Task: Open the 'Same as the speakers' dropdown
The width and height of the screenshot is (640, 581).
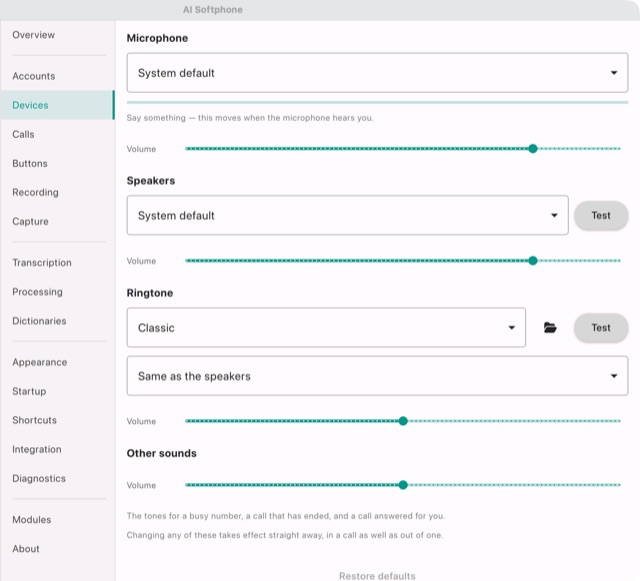Action: point(377,376)
